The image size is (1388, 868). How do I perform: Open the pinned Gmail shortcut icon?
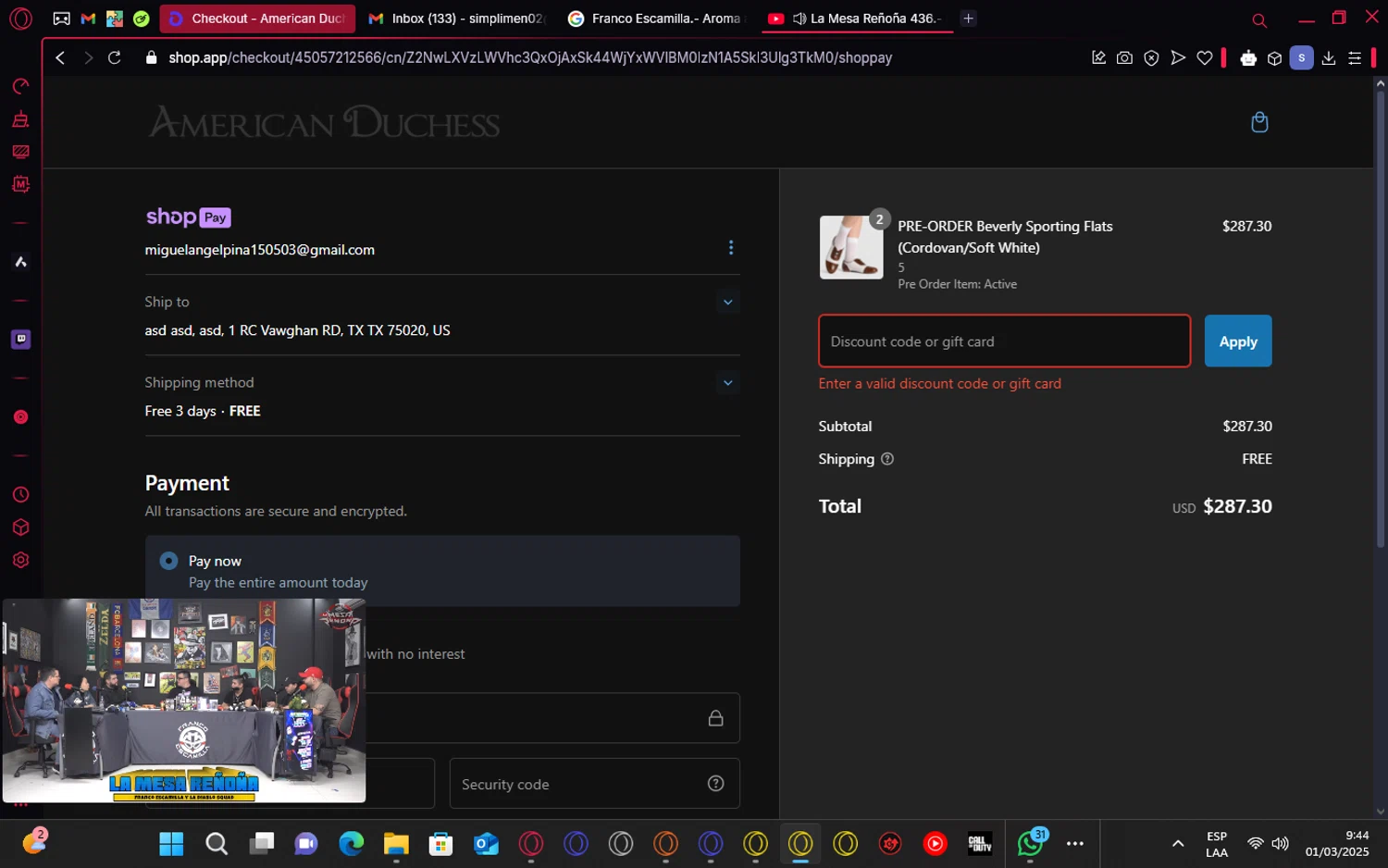pos(88,19)
